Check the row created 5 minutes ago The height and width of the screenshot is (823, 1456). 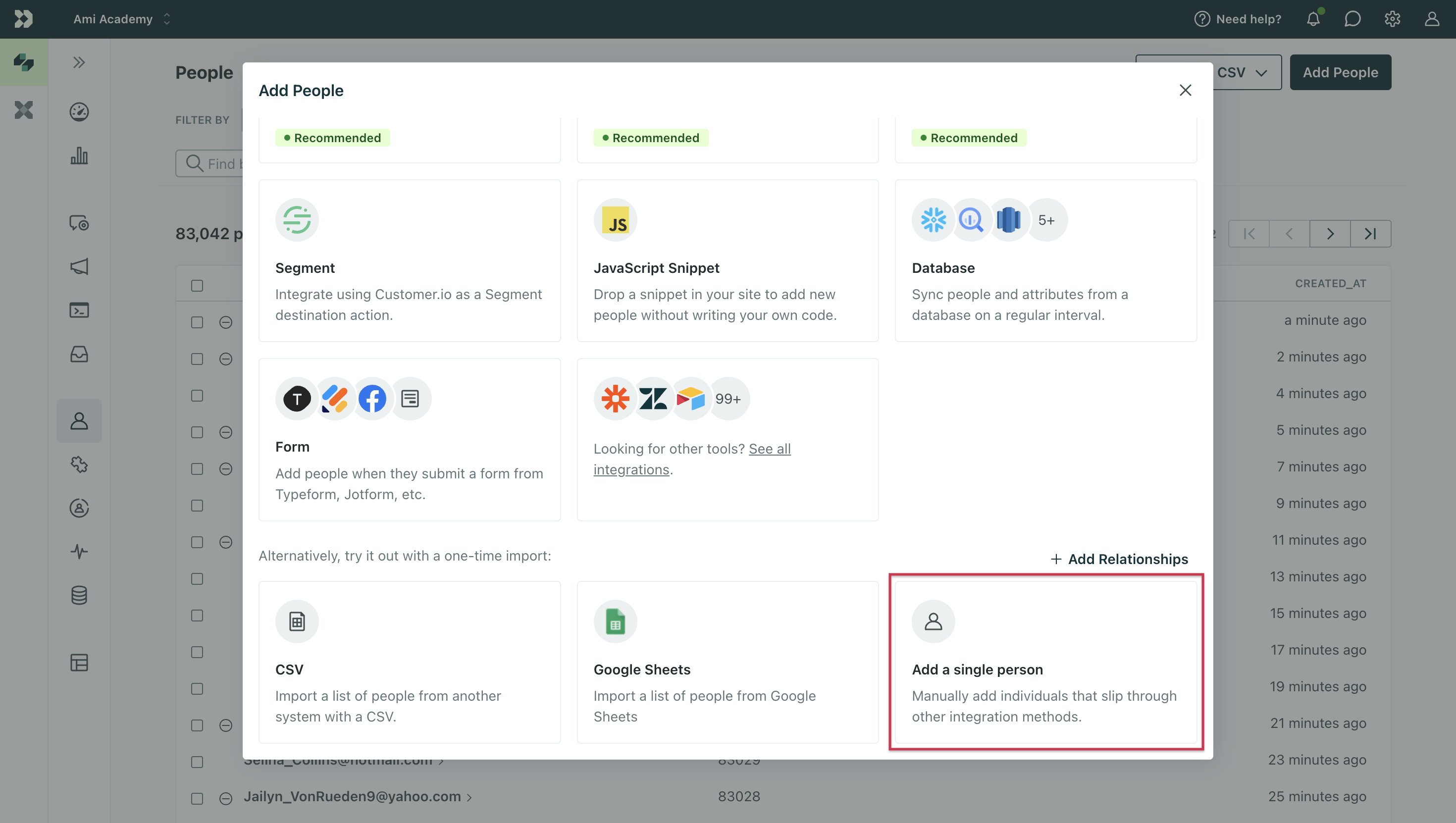pos(197,432)
